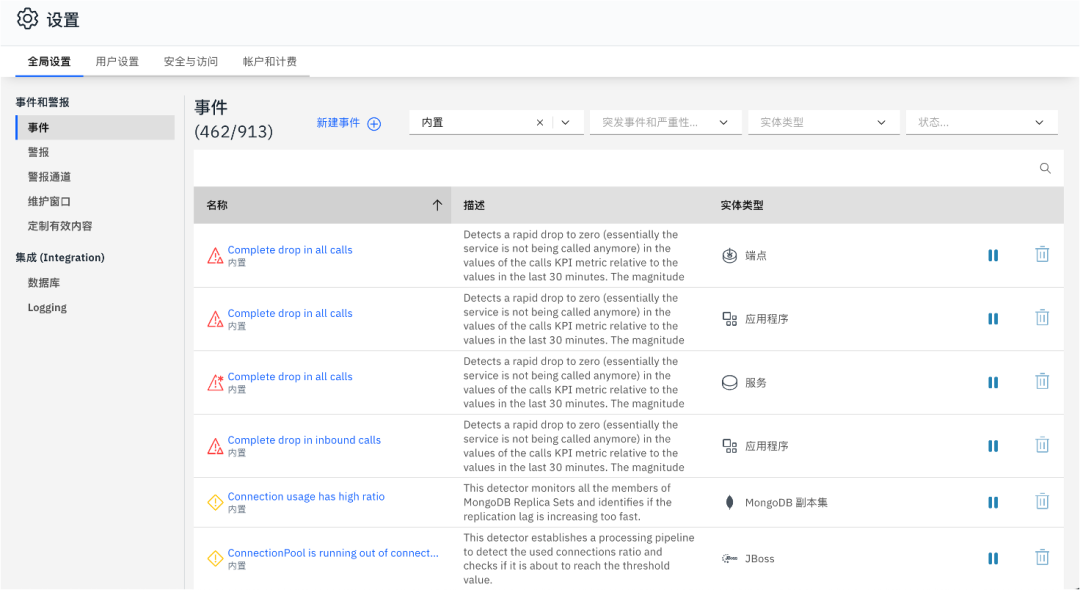
Task: Click the plus icon next to 新建事件
Action: [373, 122]
